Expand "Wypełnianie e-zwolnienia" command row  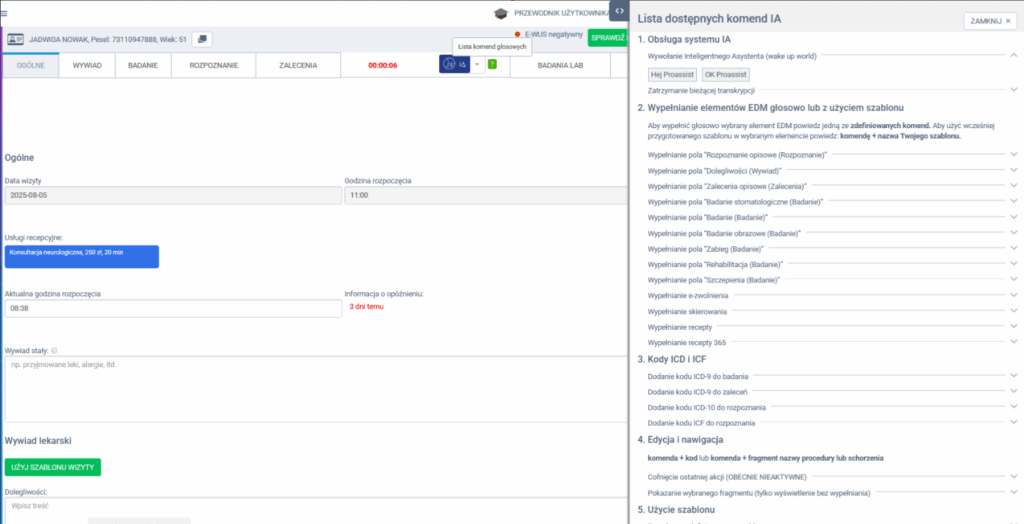(1013, 295)
